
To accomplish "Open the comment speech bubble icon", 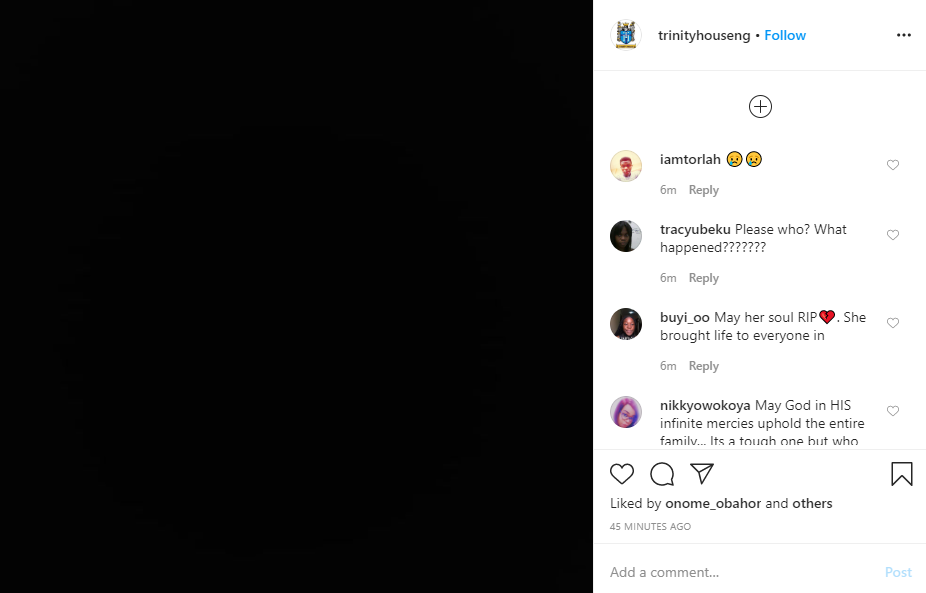I will pos(662,474).
